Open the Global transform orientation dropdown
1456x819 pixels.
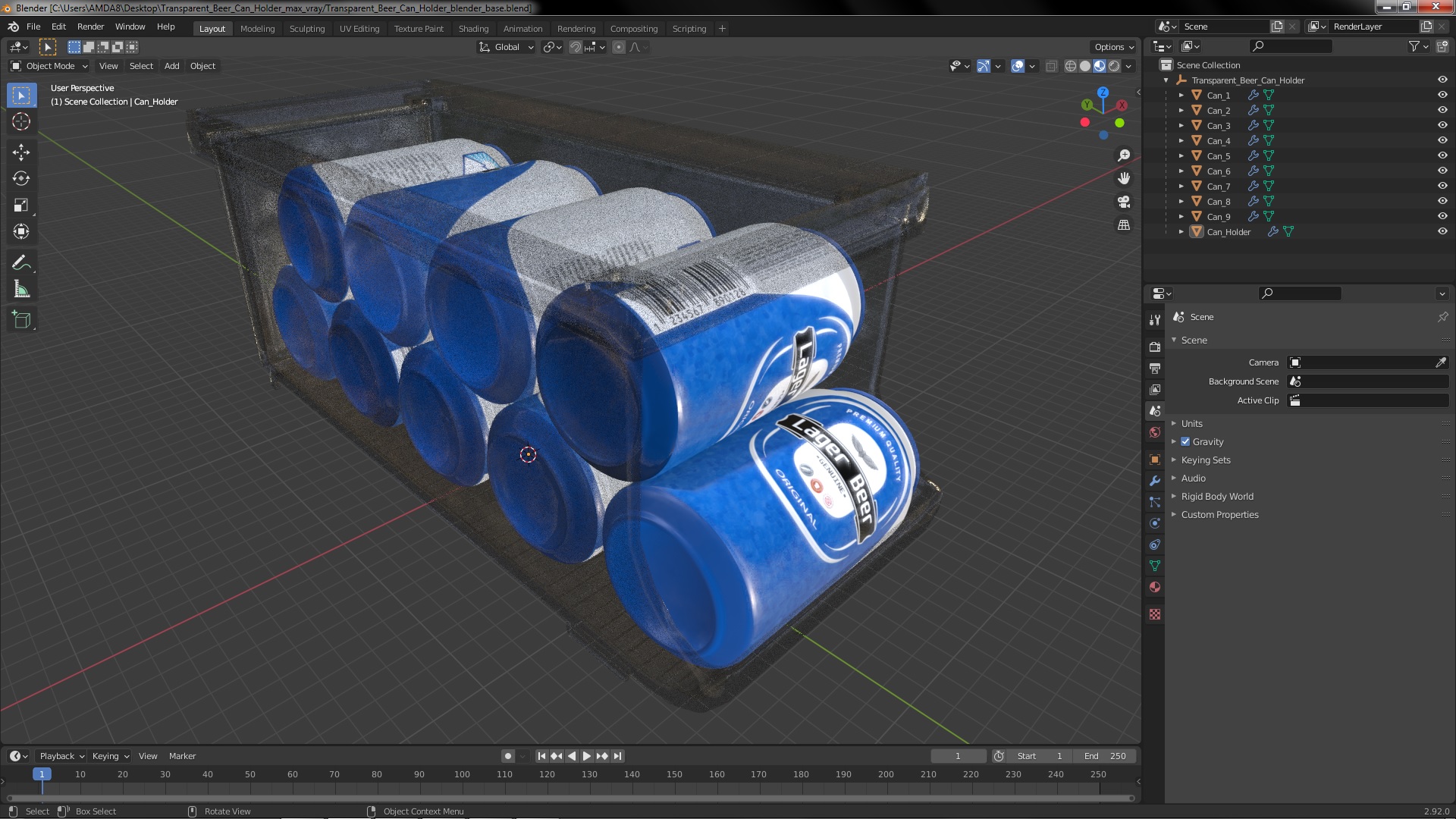pos(506,47)
